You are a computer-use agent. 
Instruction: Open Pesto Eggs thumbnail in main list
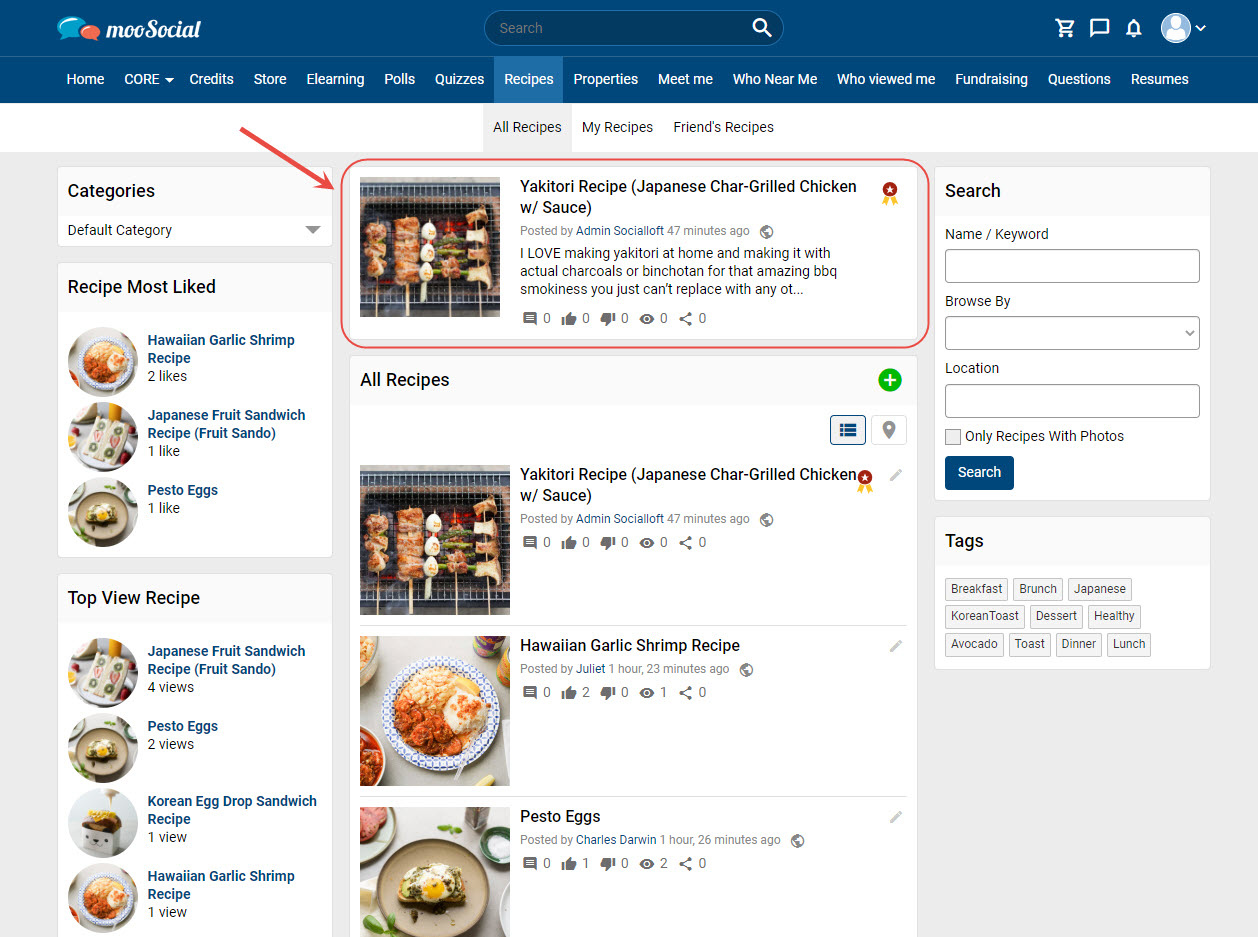point(435,872)
